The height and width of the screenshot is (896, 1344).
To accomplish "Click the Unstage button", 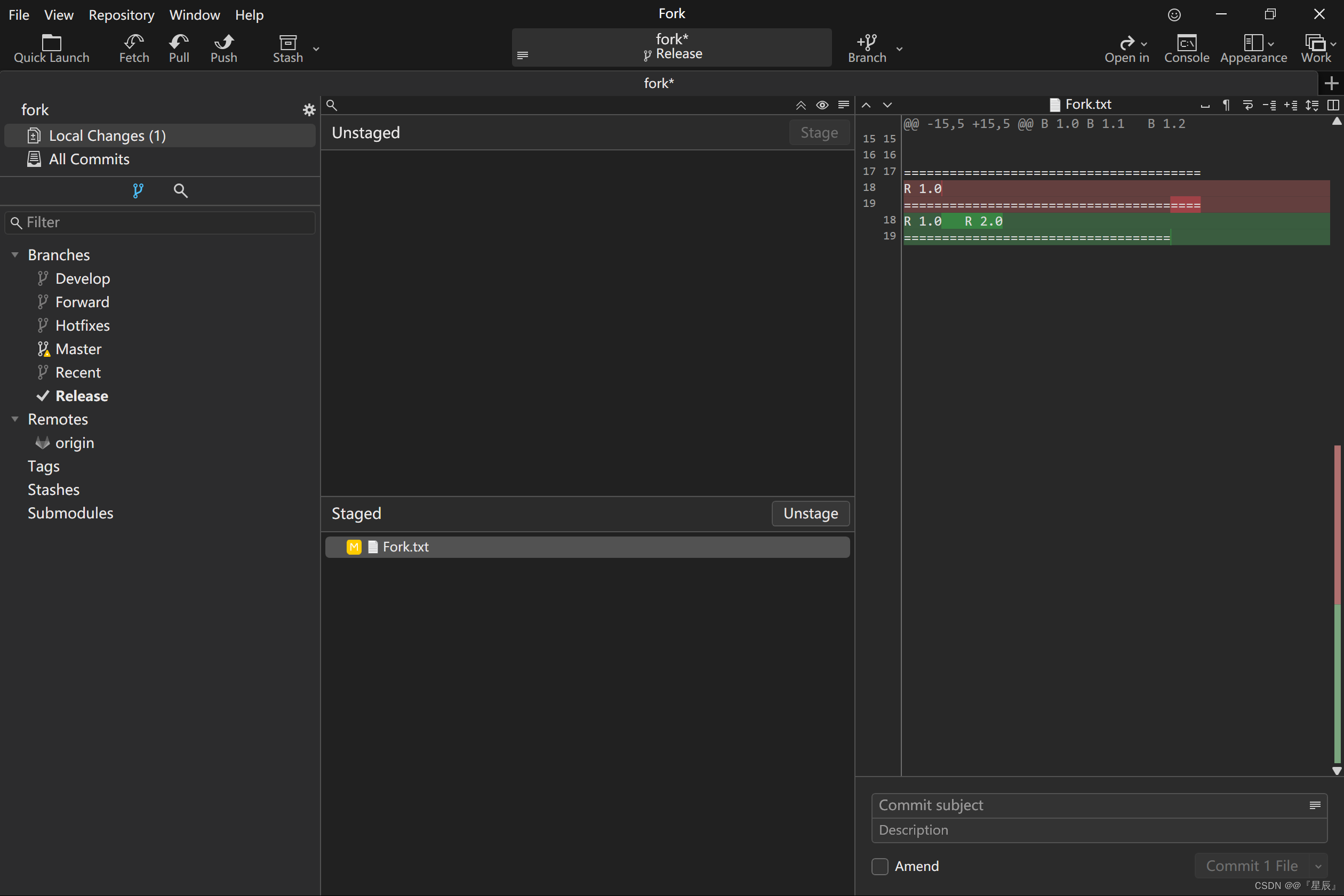I will click(810, 513).
